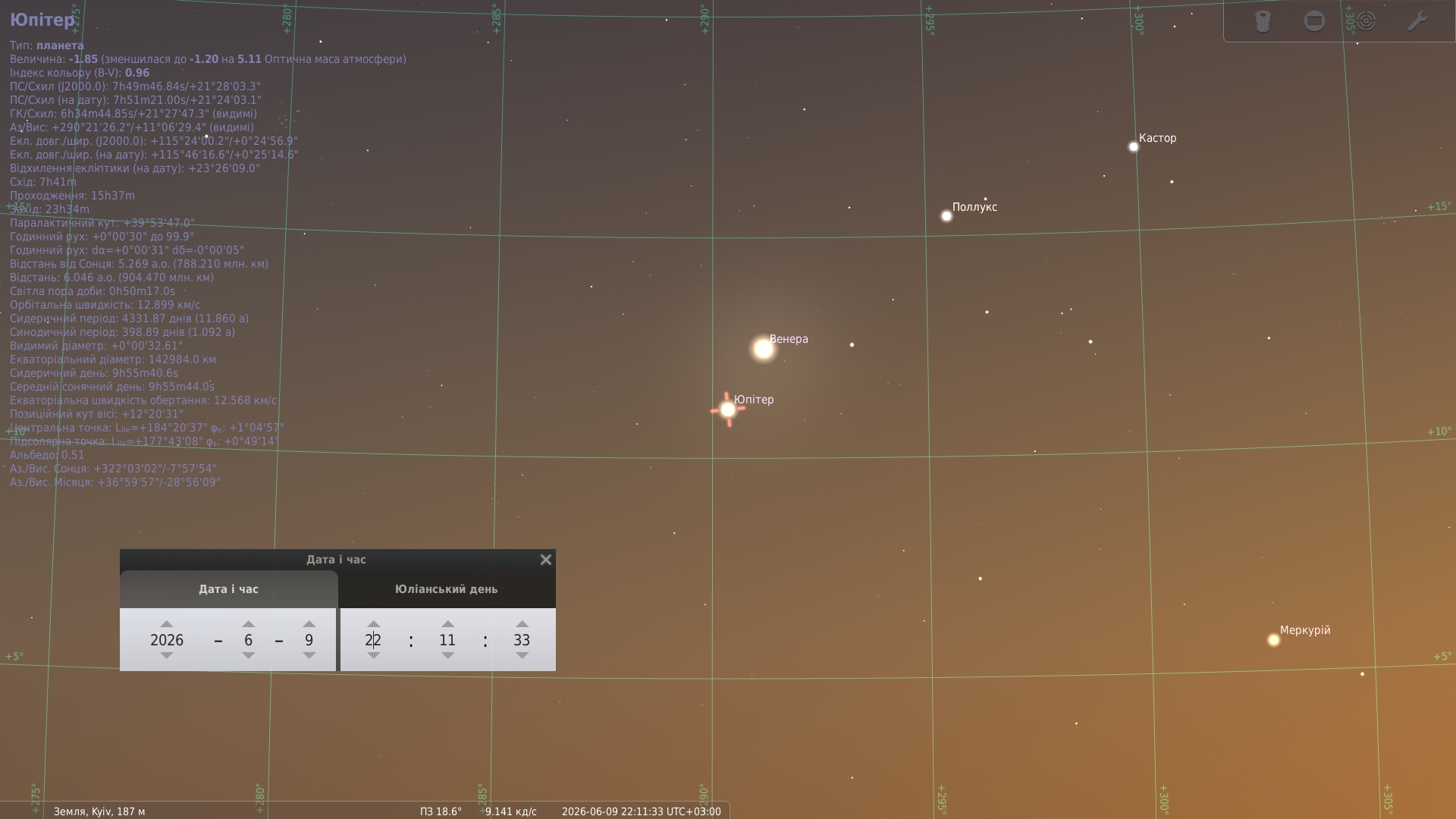Click the status bar date 2026-06-09 22:11:33 UTC+03:00
The height and width of the screenshot is (819, 1456).
642,811
